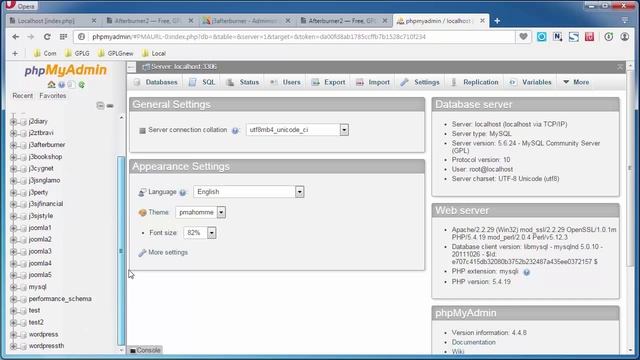Click the Recent navigation link

tap(22, 96)
